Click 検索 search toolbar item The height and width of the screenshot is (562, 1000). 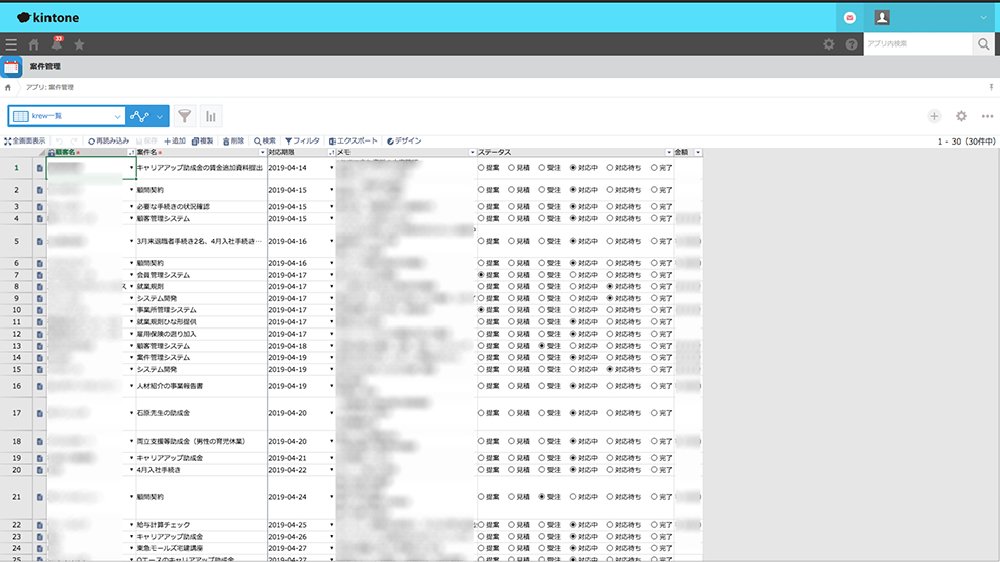point(265,141)
